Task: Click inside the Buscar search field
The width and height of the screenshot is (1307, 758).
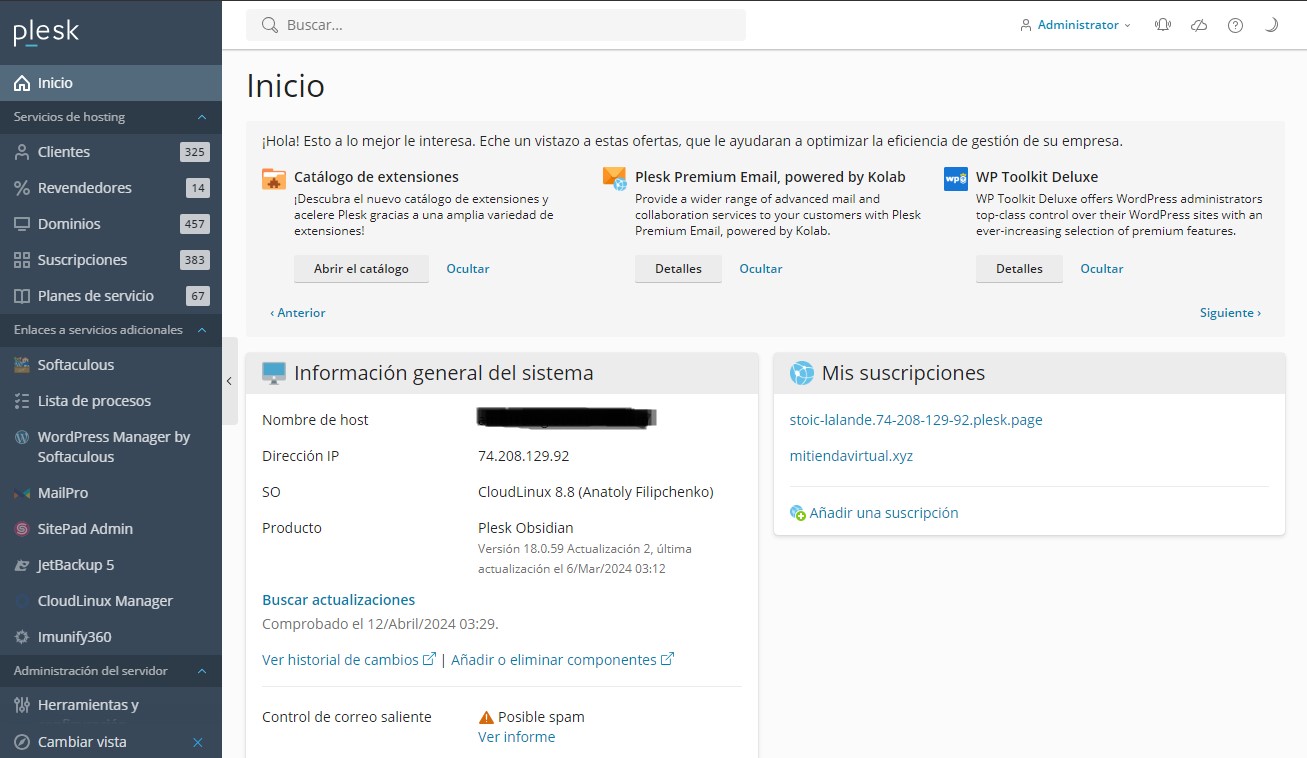Action: (497, 24)
